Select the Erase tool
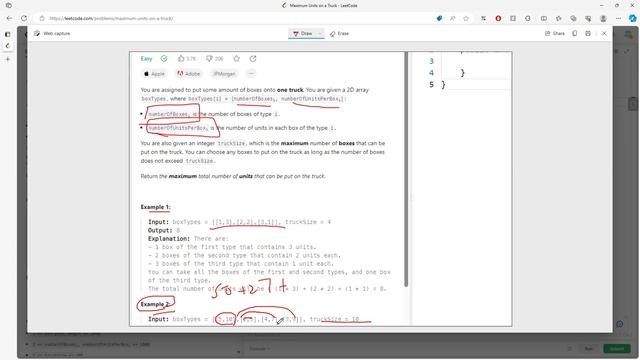The width and height of the screenshot is (640, 360). [339, 33]
